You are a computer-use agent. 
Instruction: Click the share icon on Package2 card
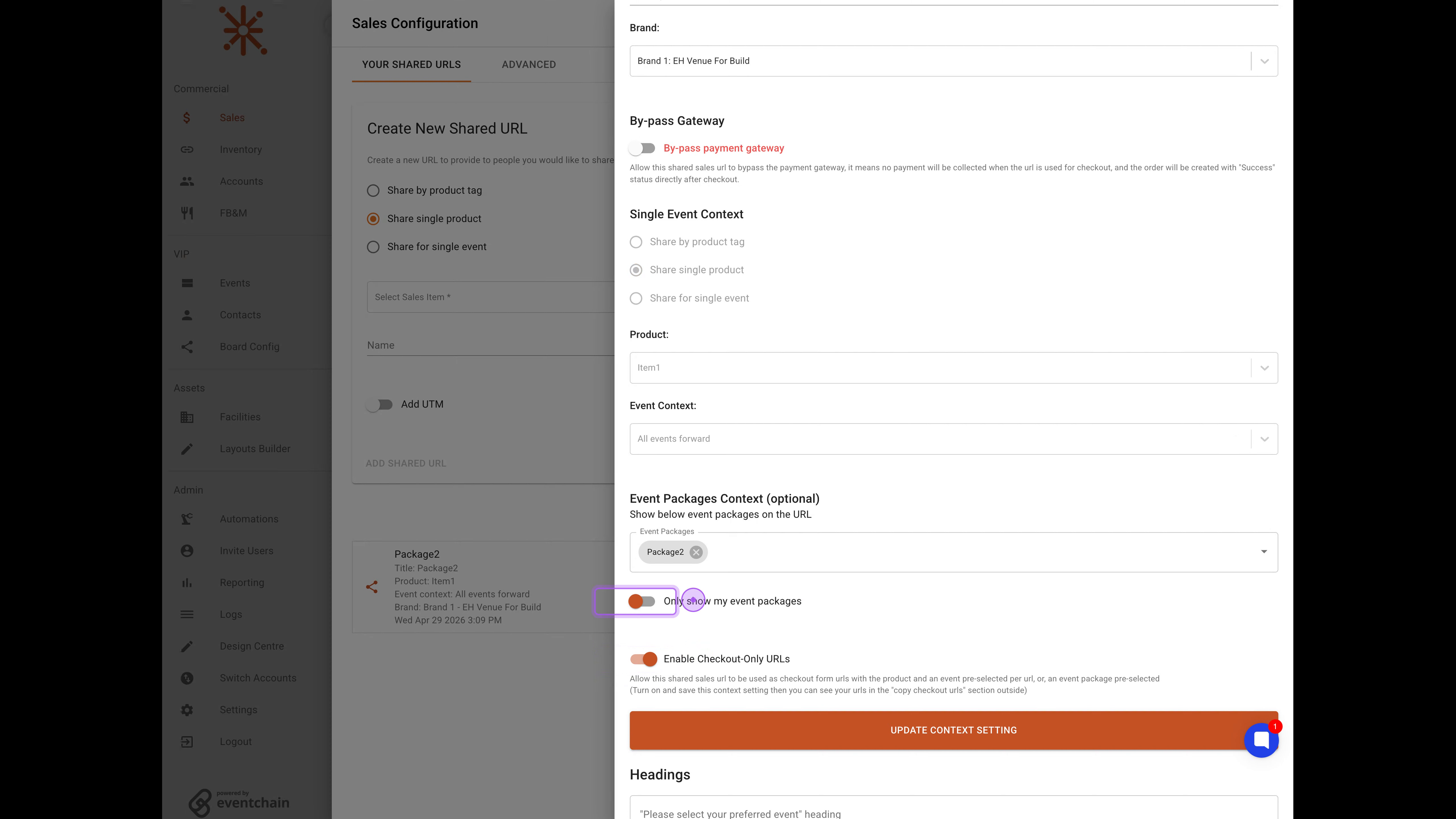point(371,587)
